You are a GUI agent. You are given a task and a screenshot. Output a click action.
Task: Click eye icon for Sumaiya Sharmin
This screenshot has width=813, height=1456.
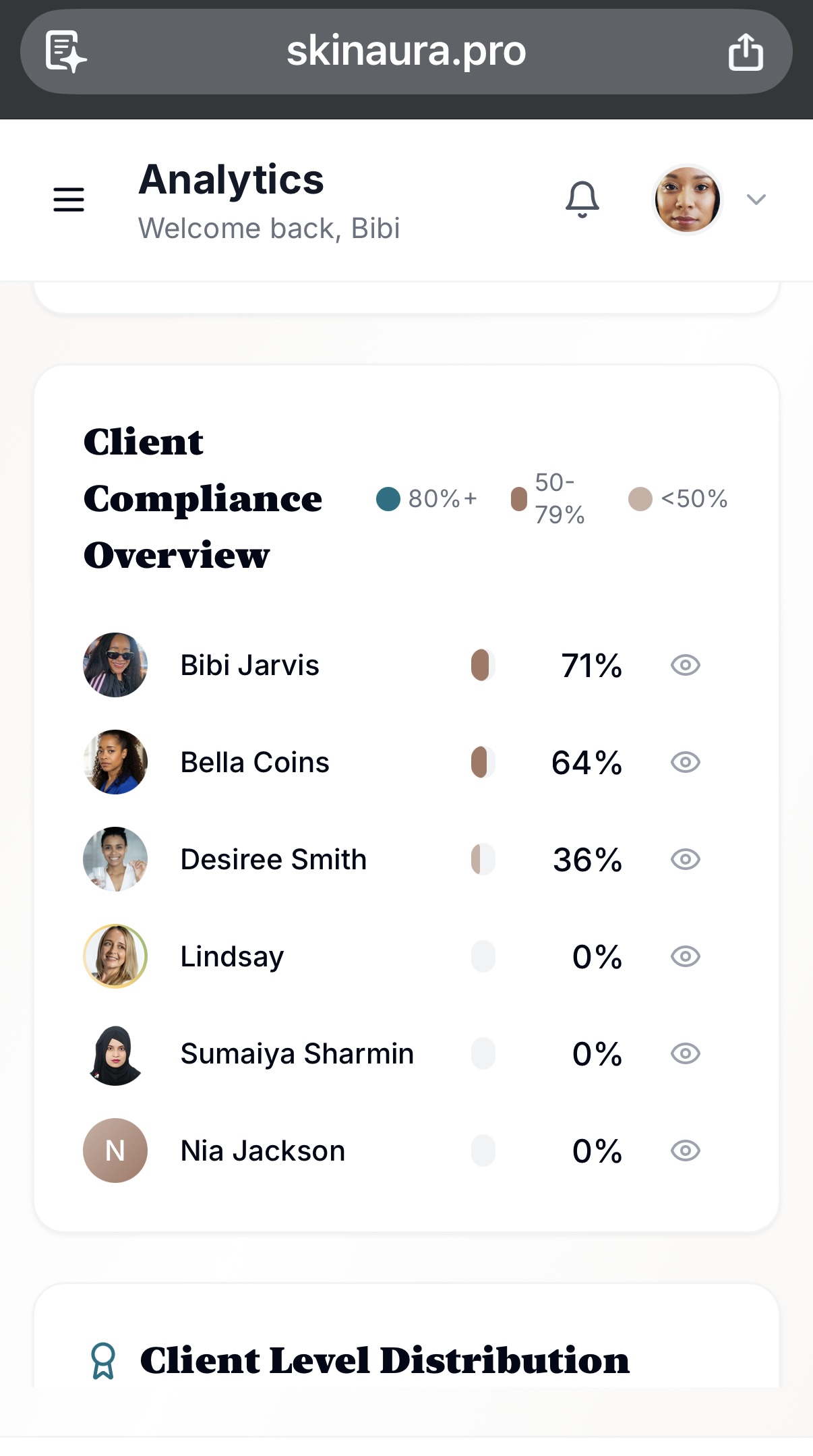tap(685, 1053)
